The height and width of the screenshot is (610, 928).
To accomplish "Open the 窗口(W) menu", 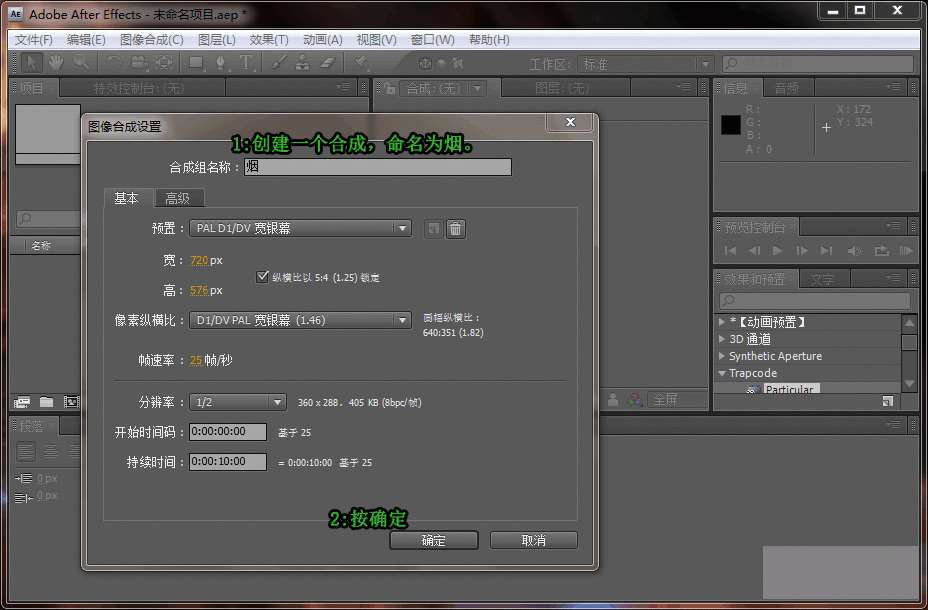I will (433, 40).
